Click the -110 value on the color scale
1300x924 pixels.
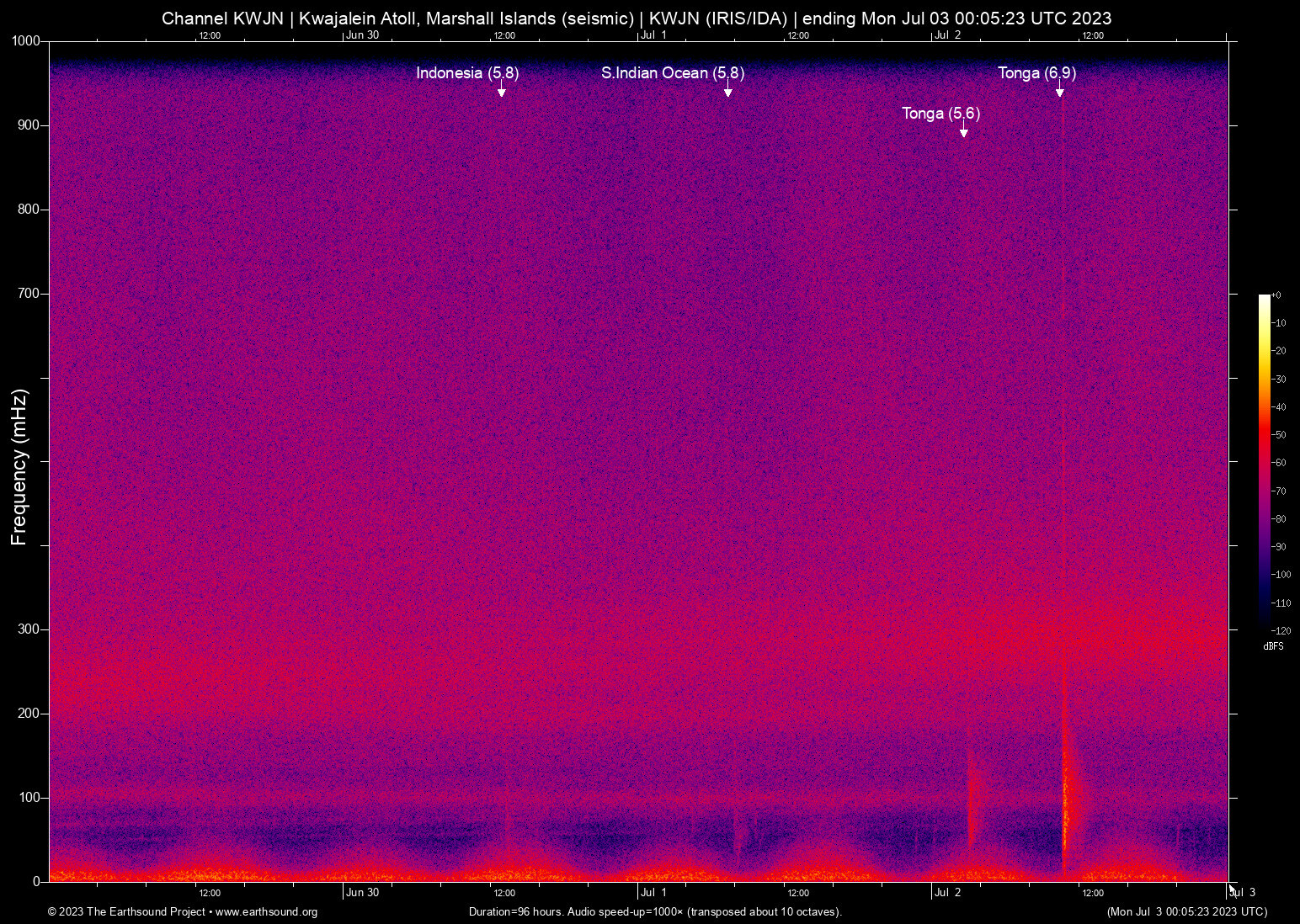(x=1281, y=603)
